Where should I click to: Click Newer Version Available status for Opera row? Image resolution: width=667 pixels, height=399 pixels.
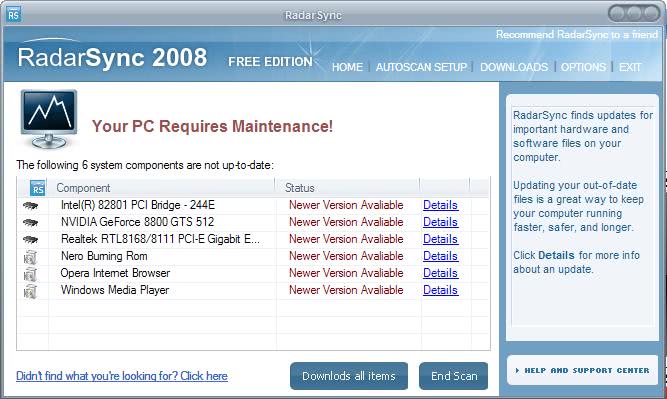[x=346, y=273]
